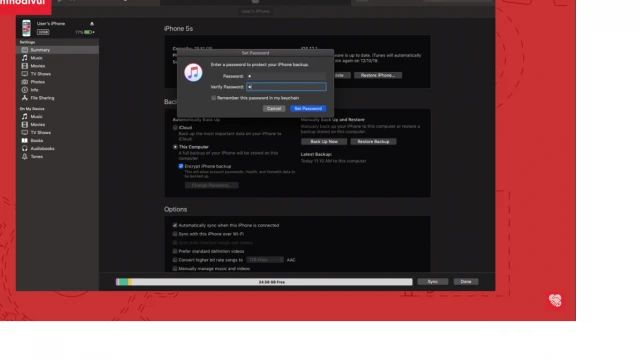Click the storage capacity bar

coord(264,282)
